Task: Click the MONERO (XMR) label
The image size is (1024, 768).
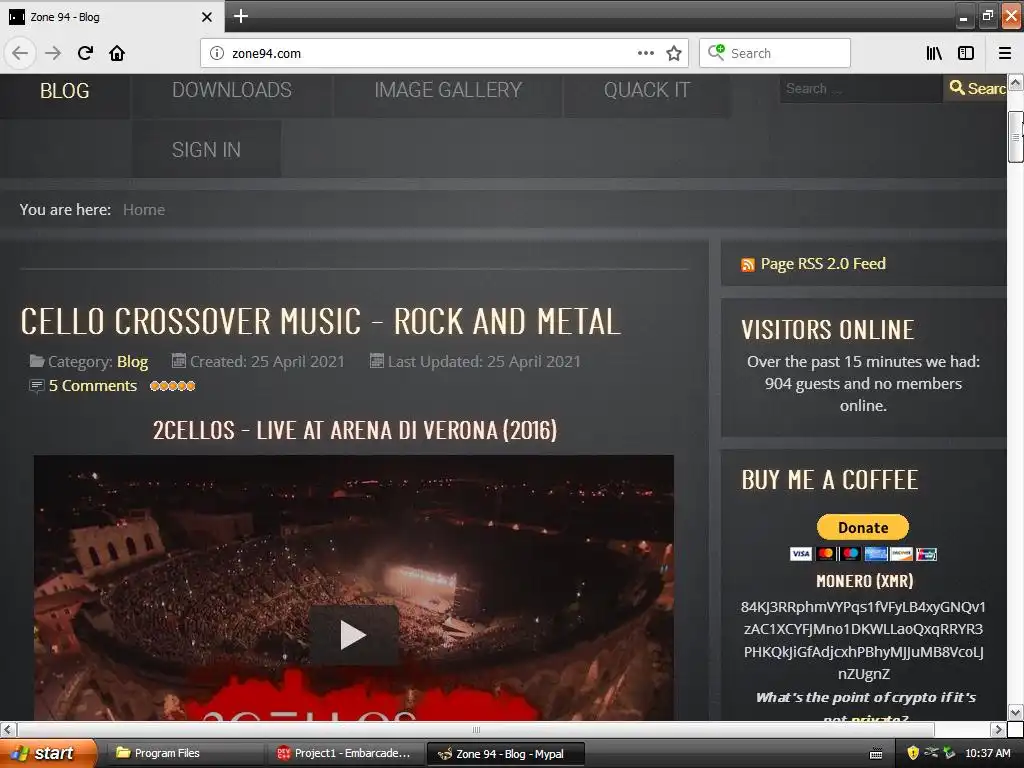Action: click(864, 581)
